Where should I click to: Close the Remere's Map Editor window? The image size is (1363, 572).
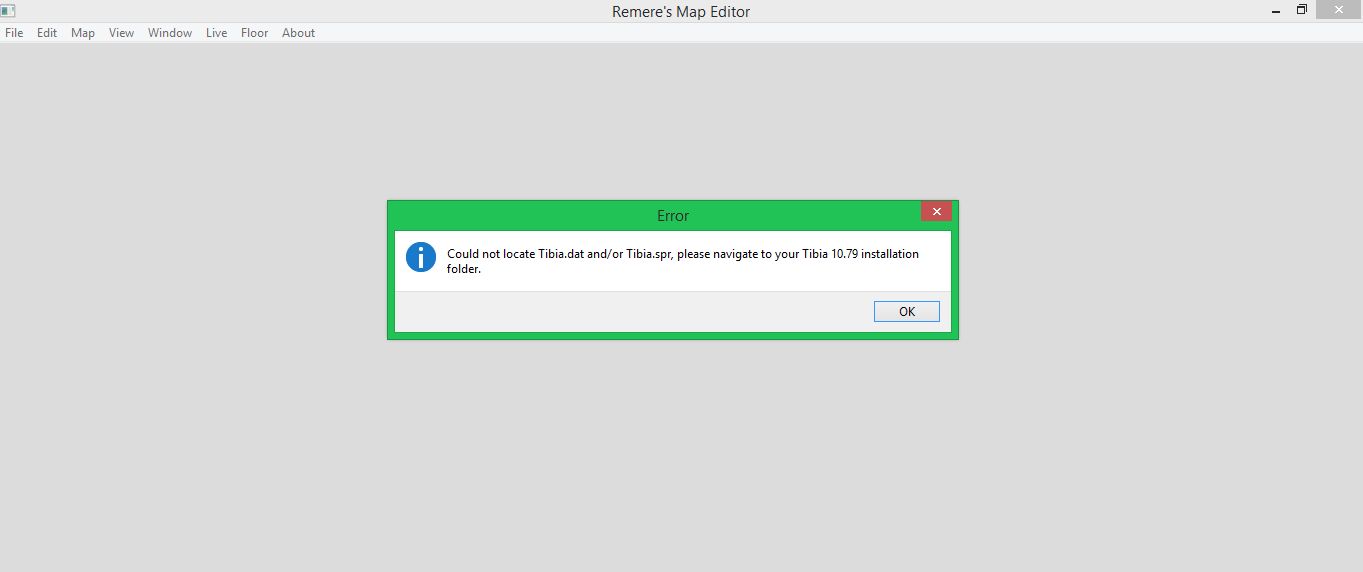tap(1339, 10)
